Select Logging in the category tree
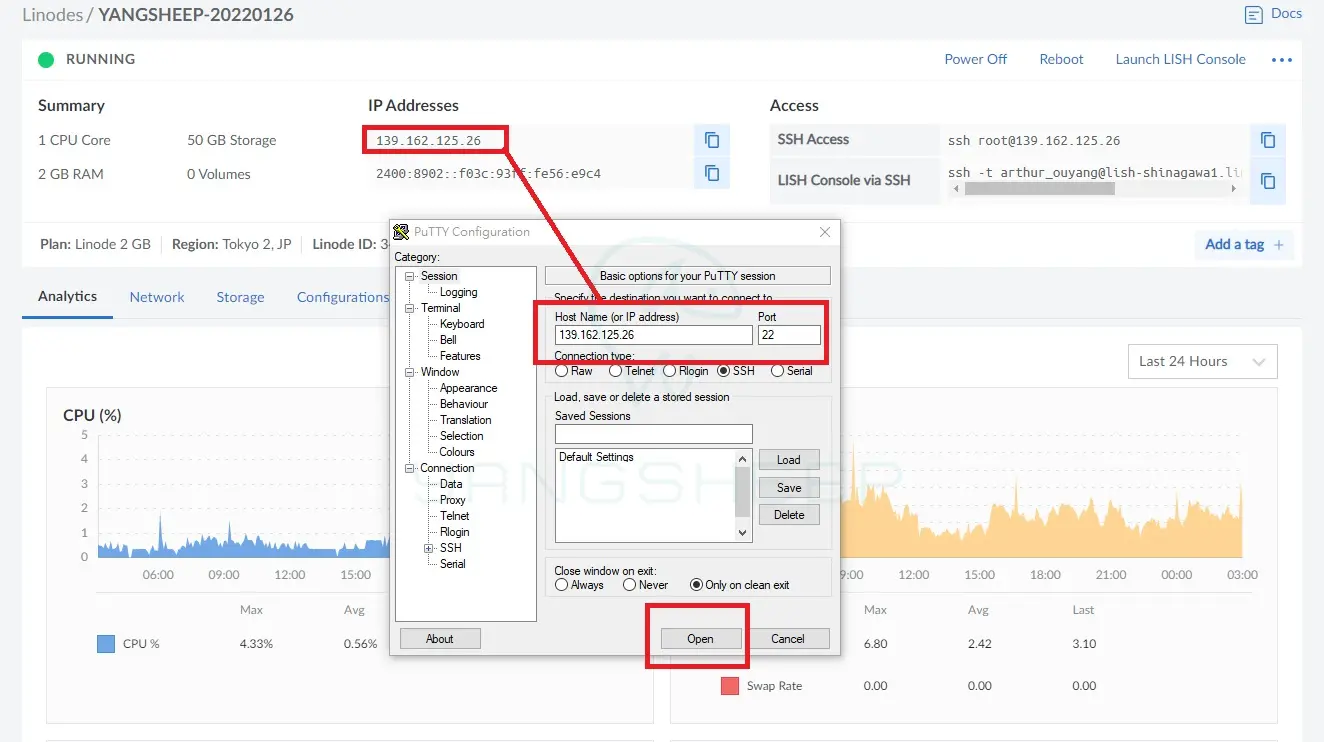This screenshot has height=742, width=1324. click(458, 292)
